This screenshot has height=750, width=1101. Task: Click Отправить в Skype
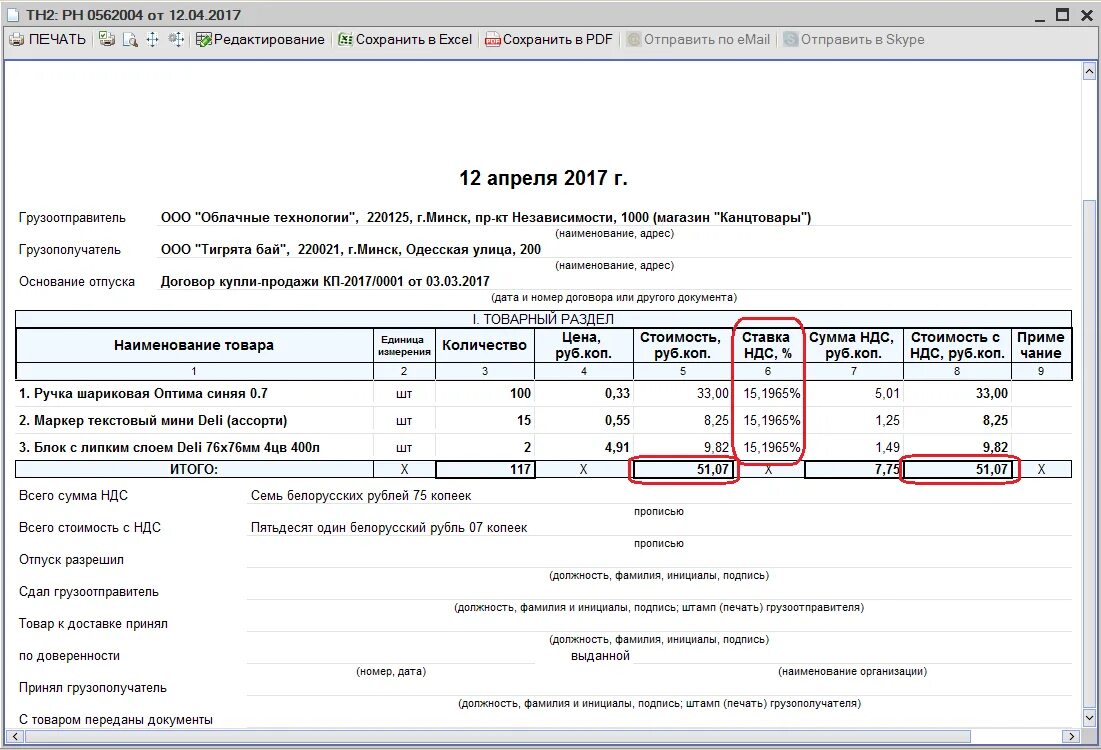(x=853, y=40)
